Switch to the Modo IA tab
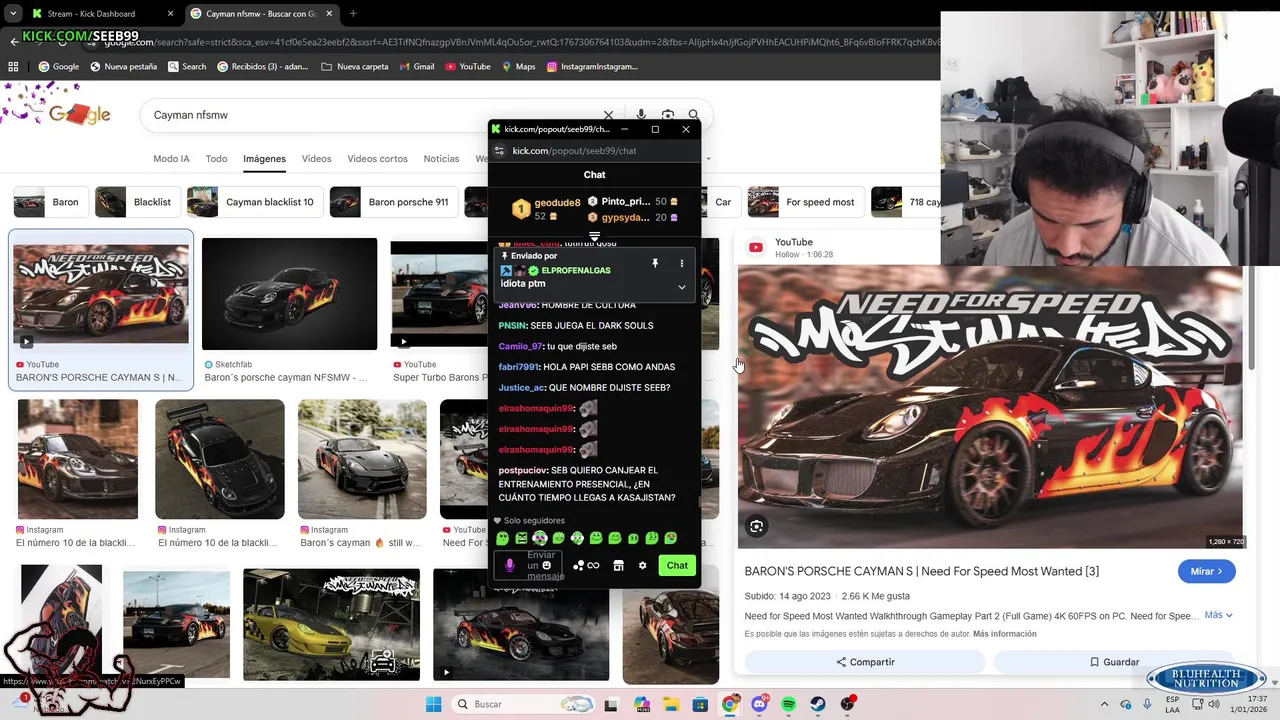Image resolution: width=1280 pixels, height=720 pixels. click(171, 159)
